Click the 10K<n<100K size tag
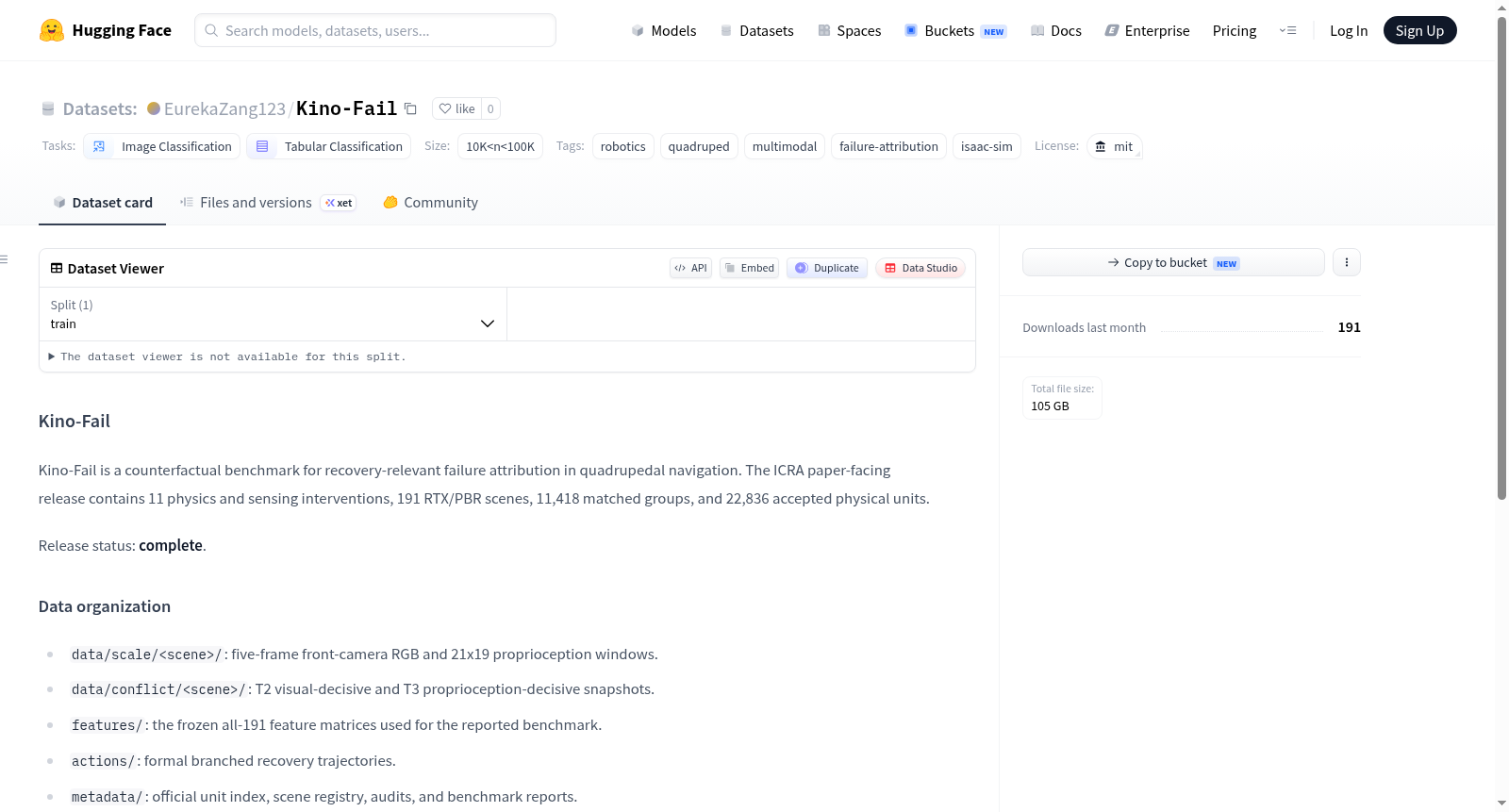Viewport: 1509px width, 812px height. [500, 146]
